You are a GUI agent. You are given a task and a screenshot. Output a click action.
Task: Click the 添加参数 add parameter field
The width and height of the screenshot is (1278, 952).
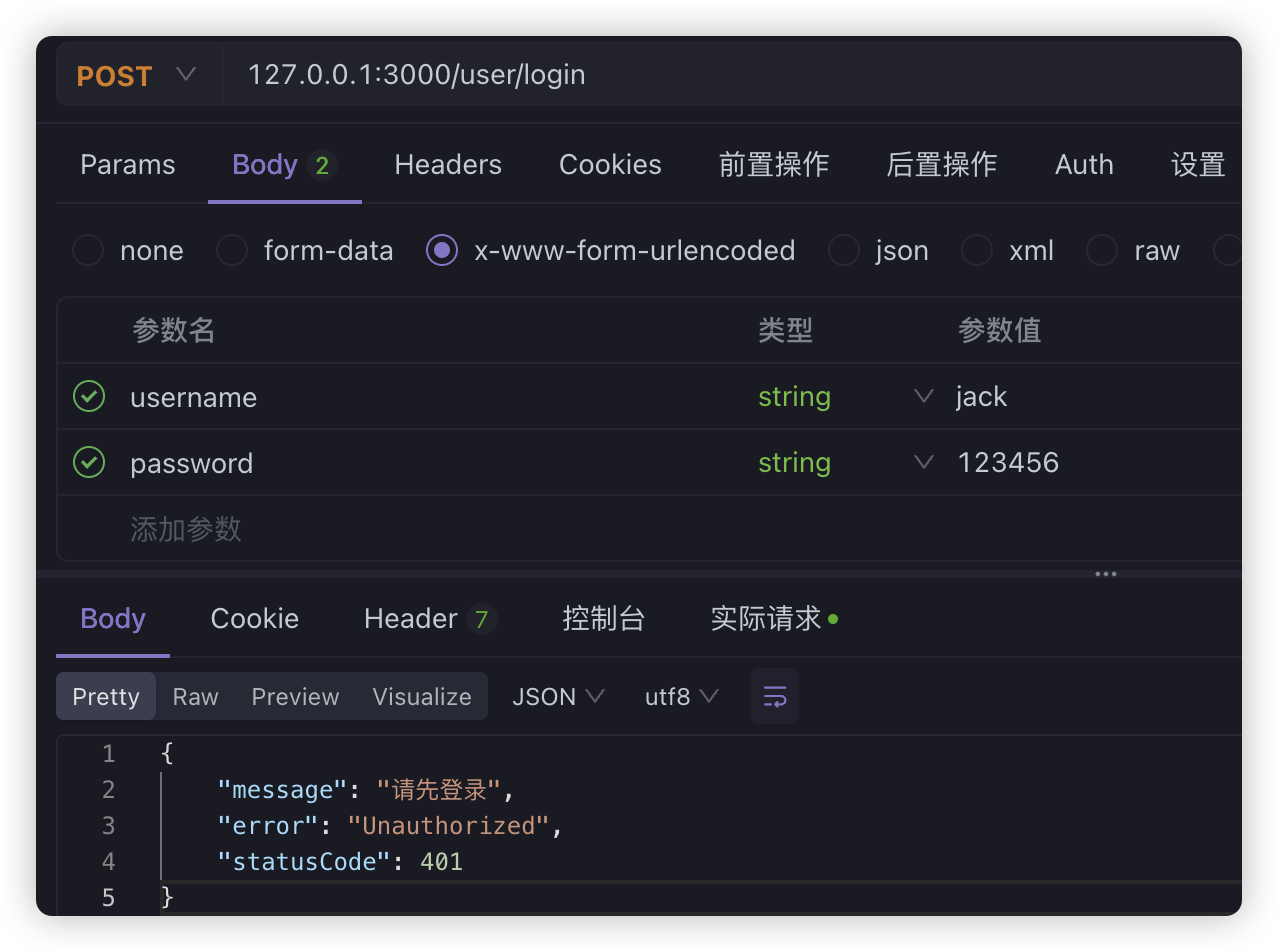186,529
